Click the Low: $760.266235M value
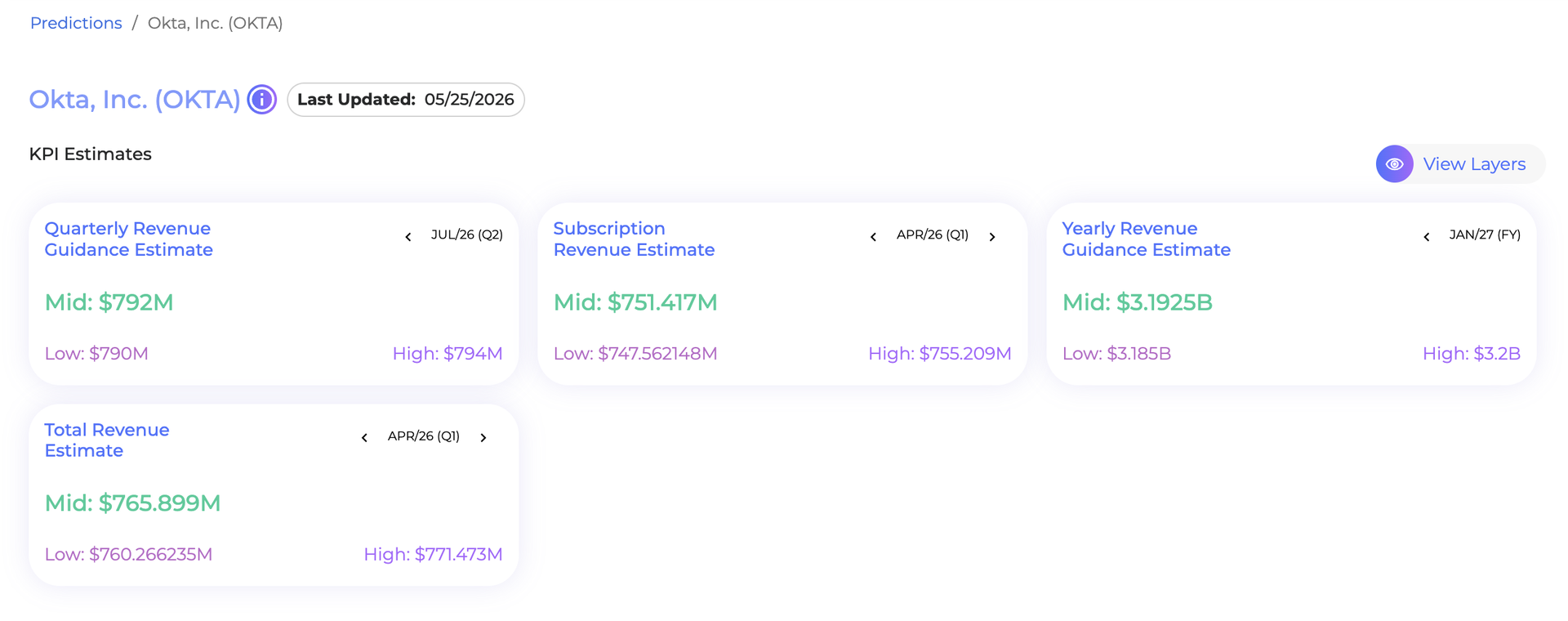The height and width of the screenshot is (621, 1568). (128, 555)
